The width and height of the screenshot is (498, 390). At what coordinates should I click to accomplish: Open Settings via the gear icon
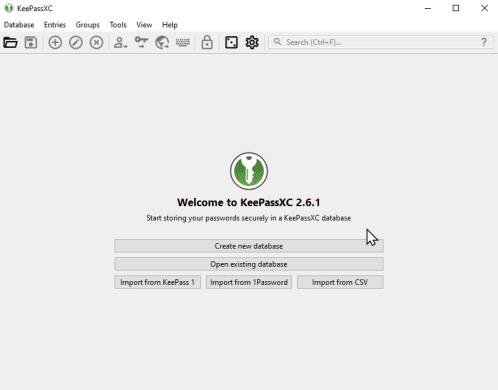252,43
